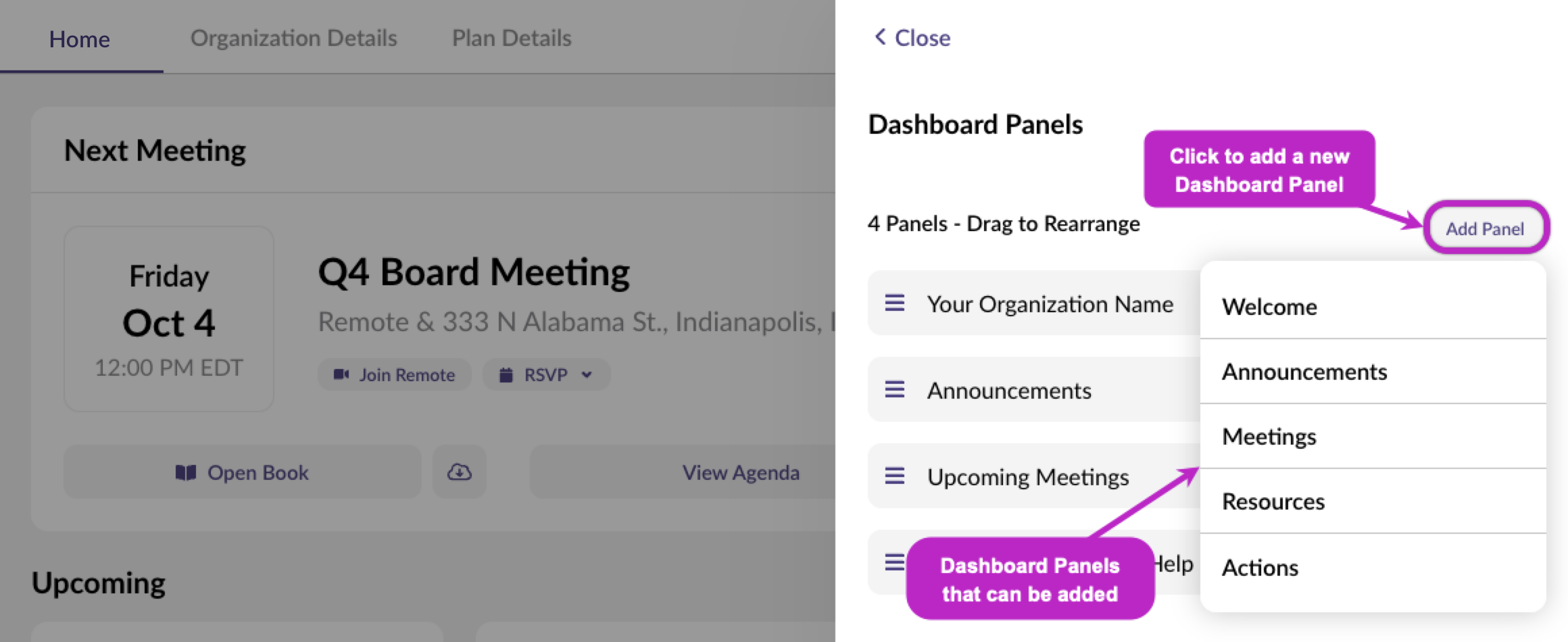Screen dimensions: 1568x642
Task: Click drag handle of the last panel row
Action: 895,562
